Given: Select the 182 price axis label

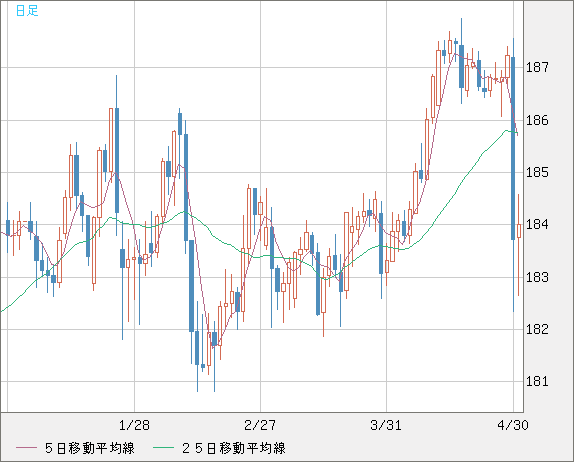Looking at the screenshot, I should [537, 329].
